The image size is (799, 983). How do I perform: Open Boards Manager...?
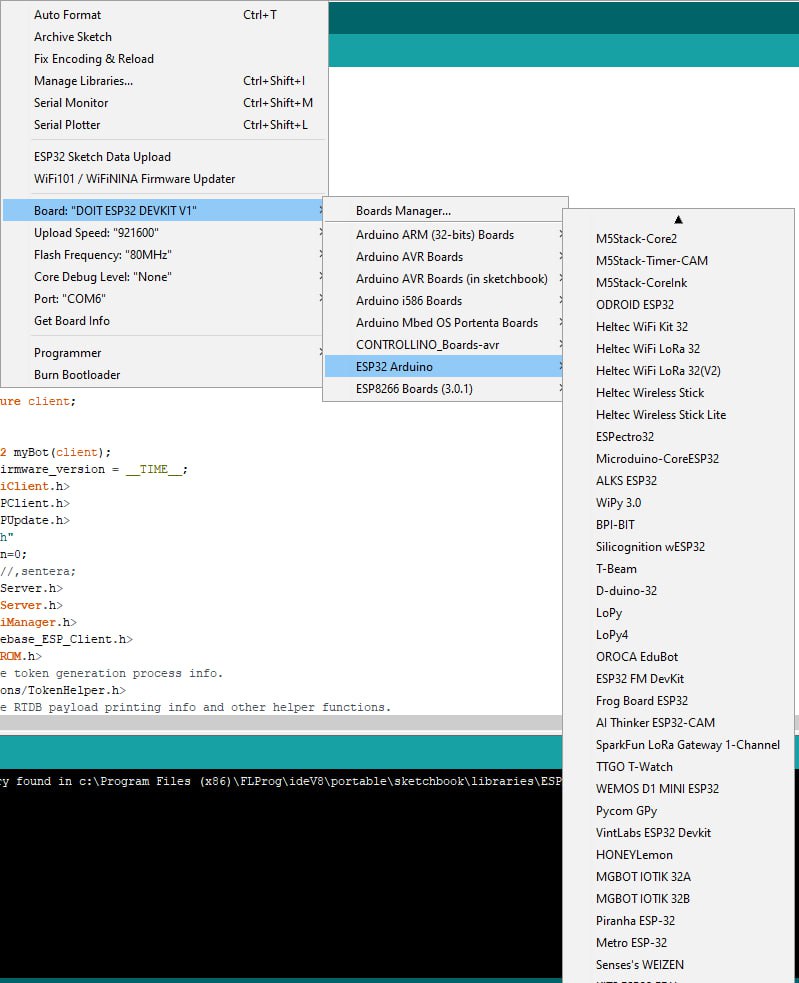(x=444, y=211)
